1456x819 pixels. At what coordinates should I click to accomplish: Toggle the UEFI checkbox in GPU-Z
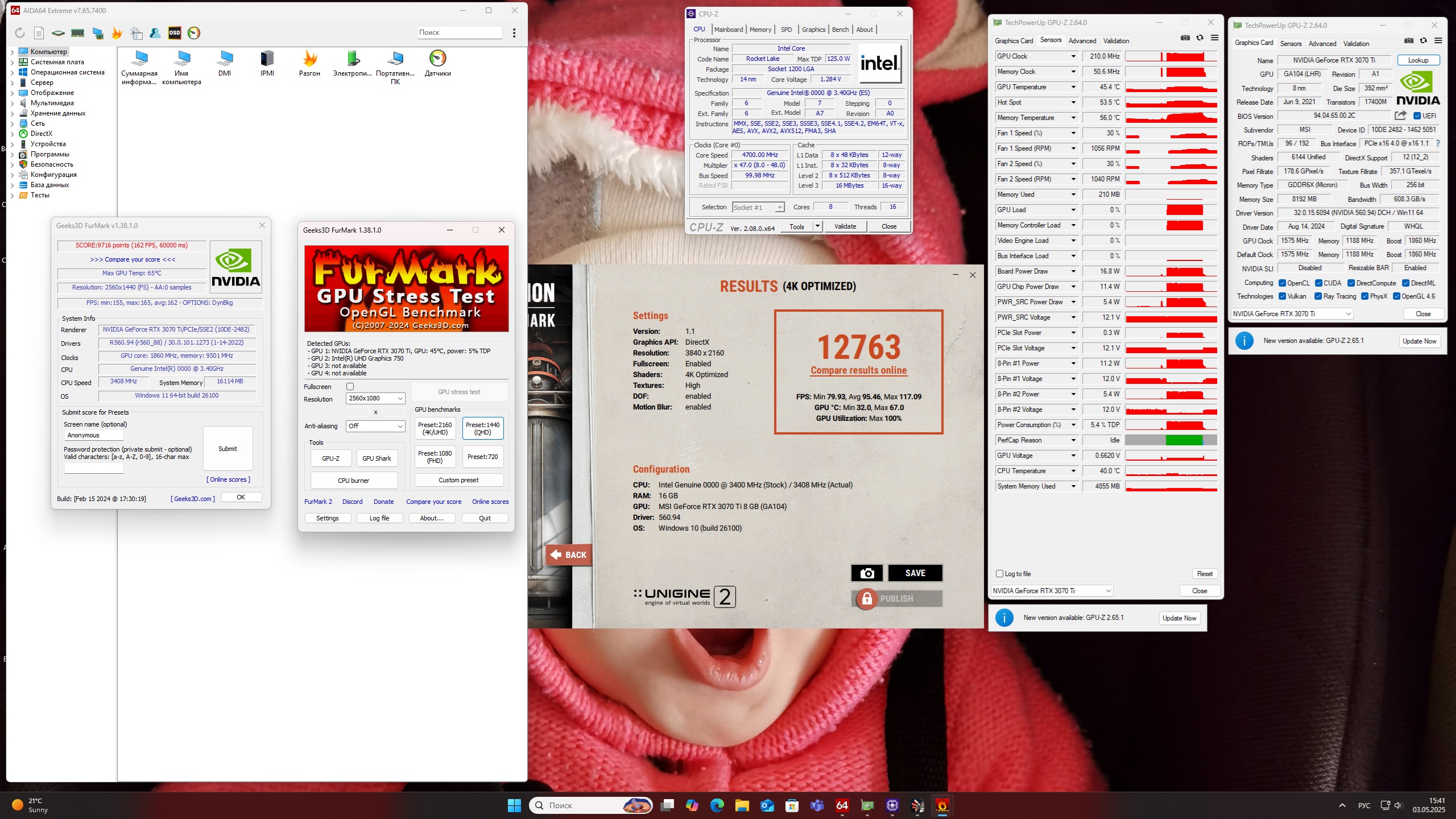[1417, 116]
